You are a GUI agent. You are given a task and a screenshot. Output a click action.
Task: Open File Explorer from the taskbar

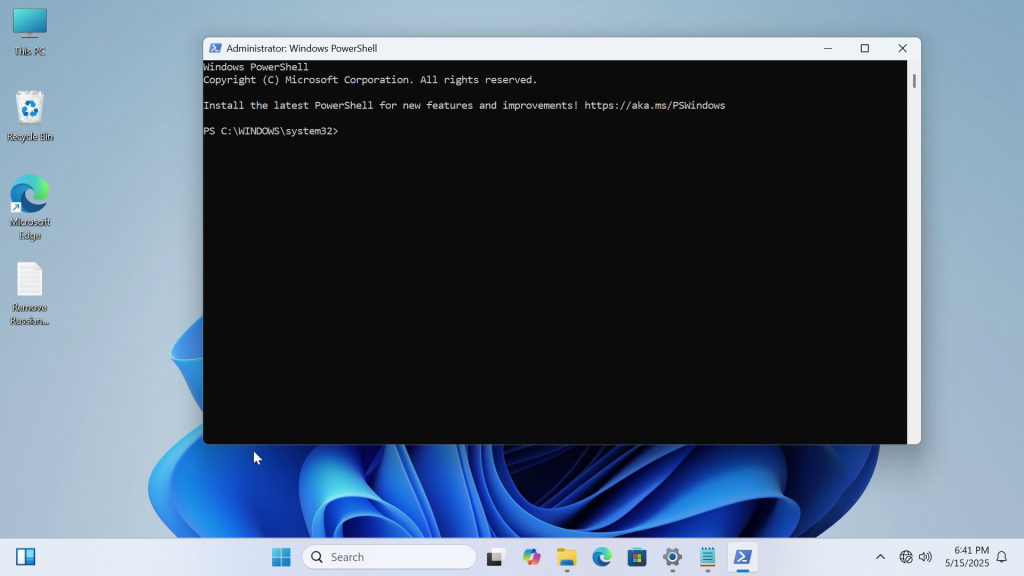tap(566, 557)
